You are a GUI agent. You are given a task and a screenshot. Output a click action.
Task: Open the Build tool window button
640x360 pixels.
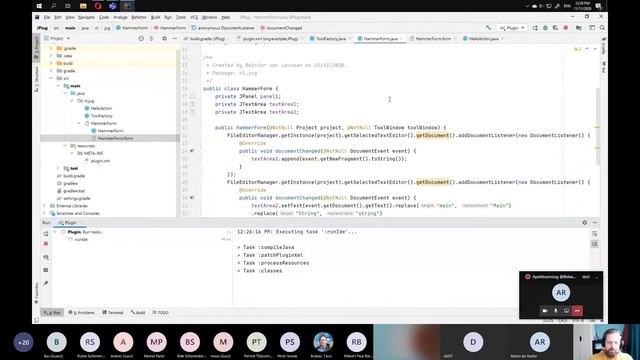coord(138,312)
